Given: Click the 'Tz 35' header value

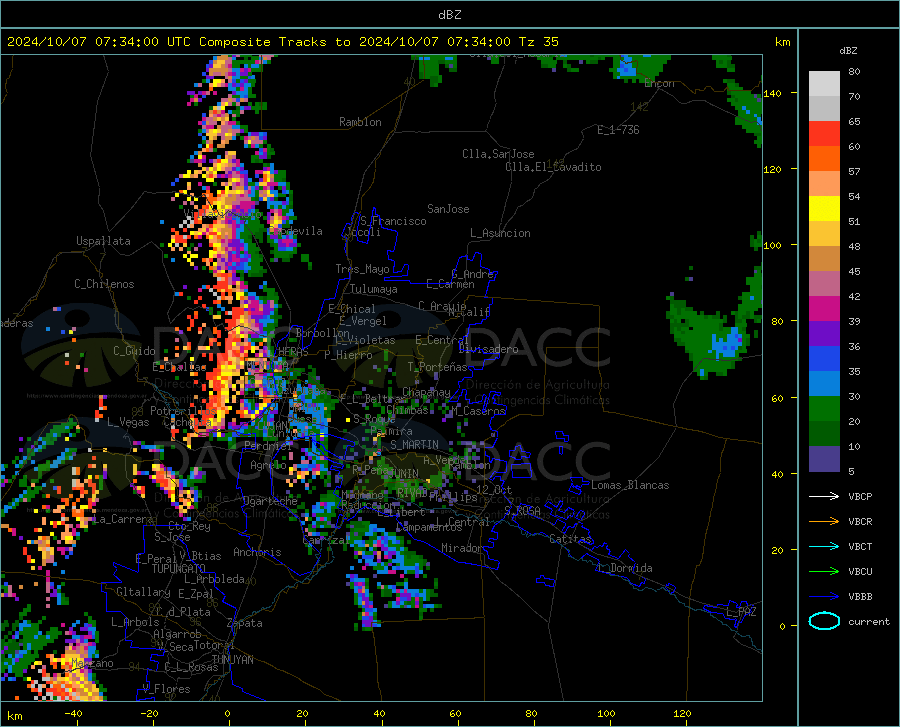Looking at the screenshot, I should (x=539, y=42).
